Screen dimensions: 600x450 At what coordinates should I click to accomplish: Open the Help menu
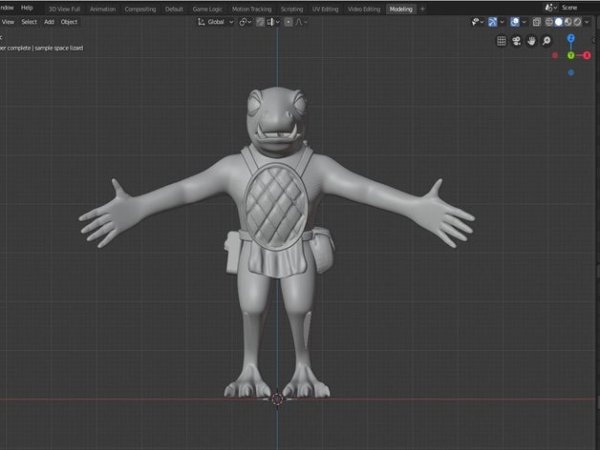tap(27, 8)
